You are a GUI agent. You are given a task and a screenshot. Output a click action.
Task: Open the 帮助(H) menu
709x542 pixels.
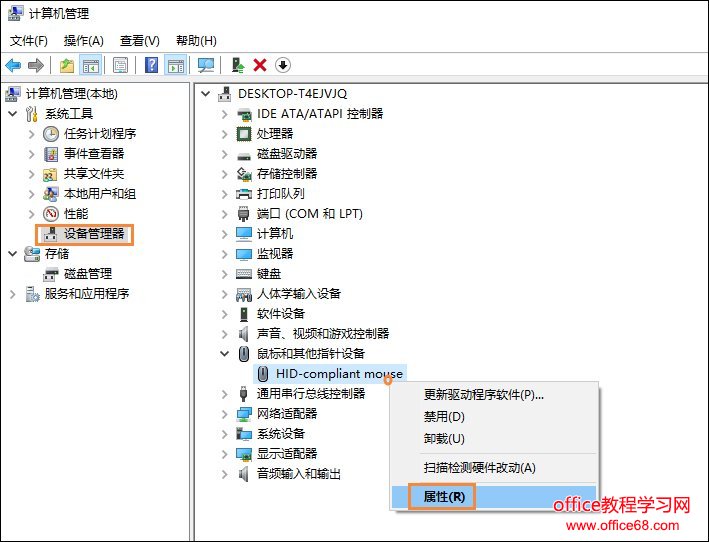pos(196,41)
